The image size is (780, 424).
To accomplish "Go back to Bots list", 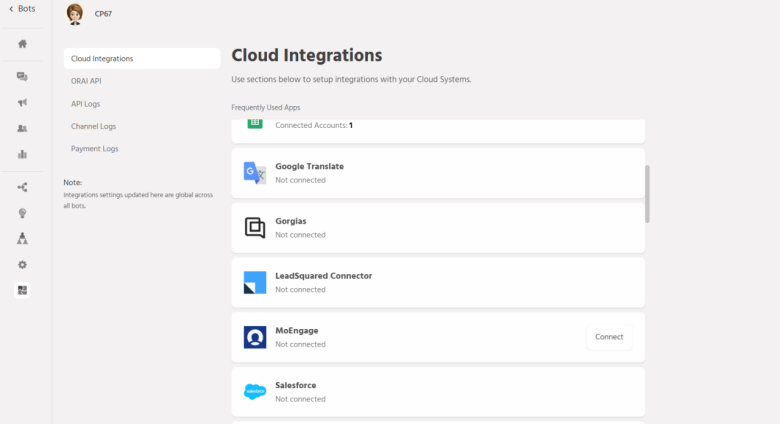I will click(22, 8).
